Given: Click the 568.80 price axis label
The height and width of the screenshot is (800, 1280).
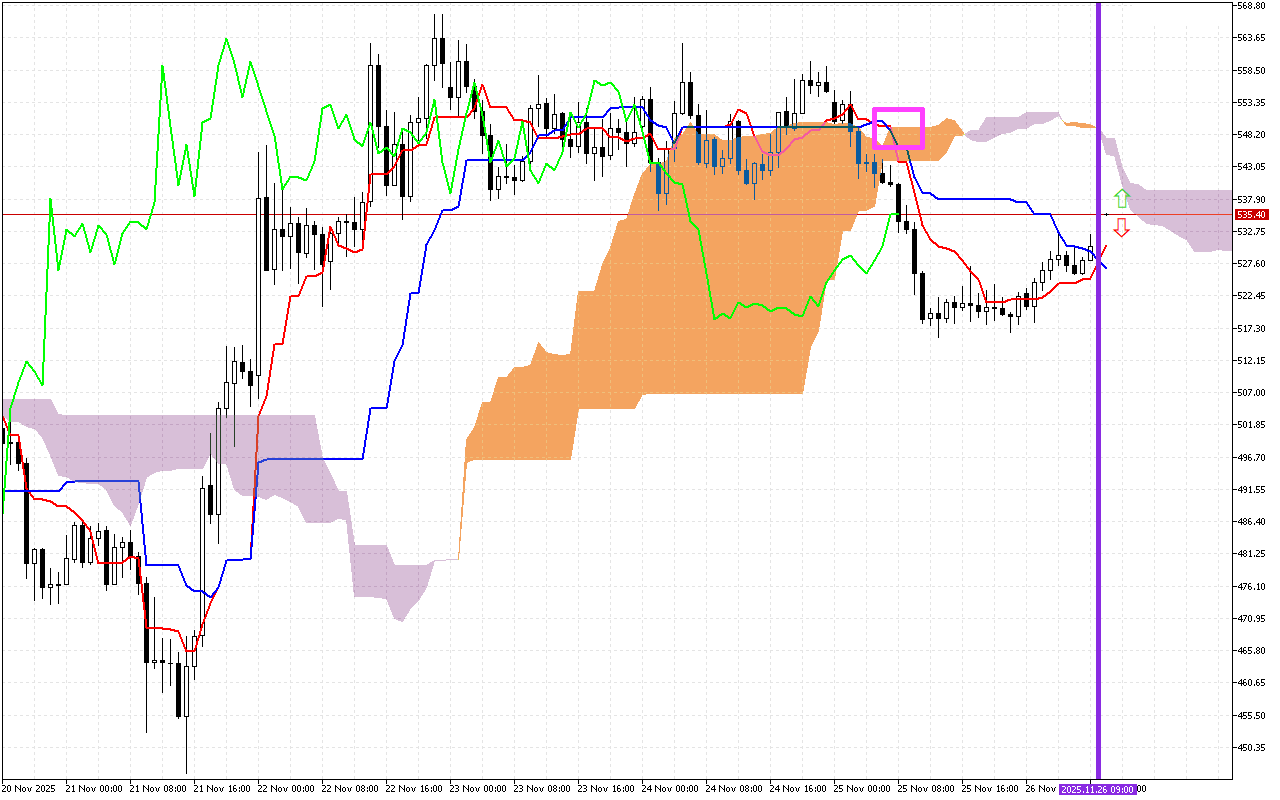Looking at the screenshot, I should click(x=1251, y=6).
